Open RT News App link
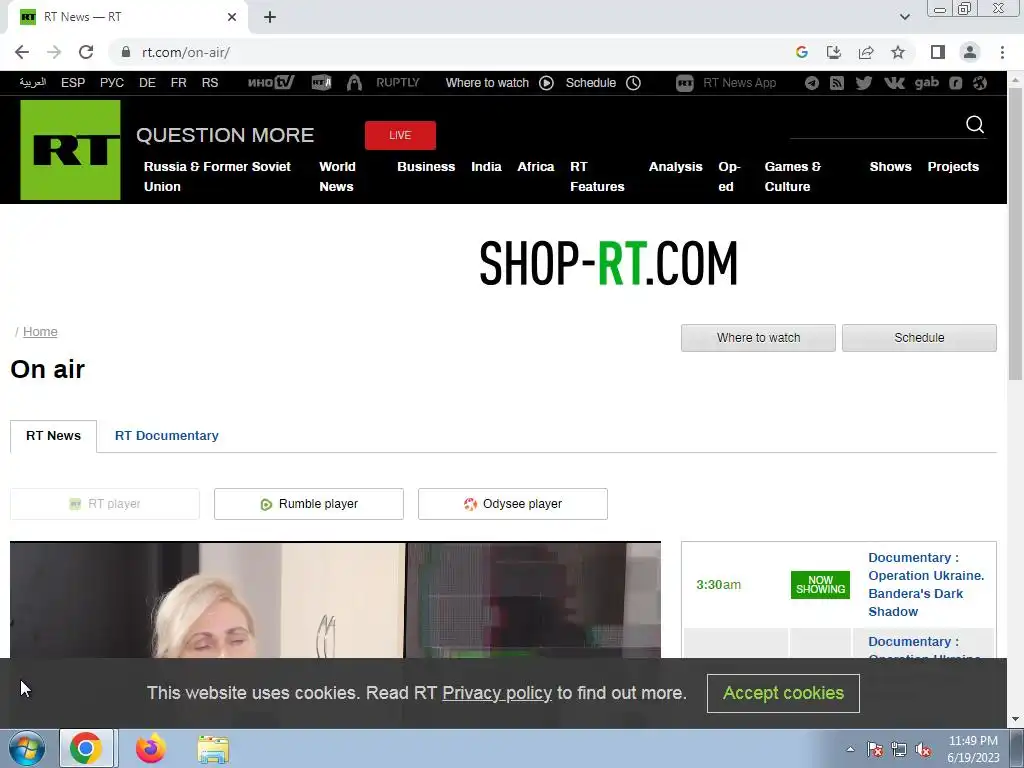The width and height of the screenshot is (1024, 768). (726, 83)
